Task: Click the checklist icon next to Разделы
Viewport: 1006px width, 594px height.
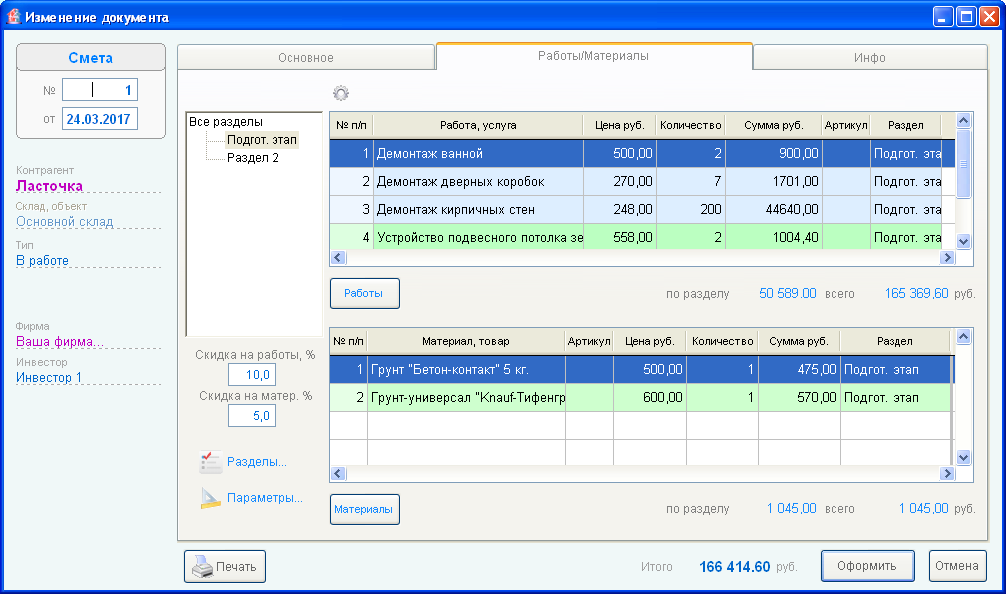Action: tap(210, 461)
